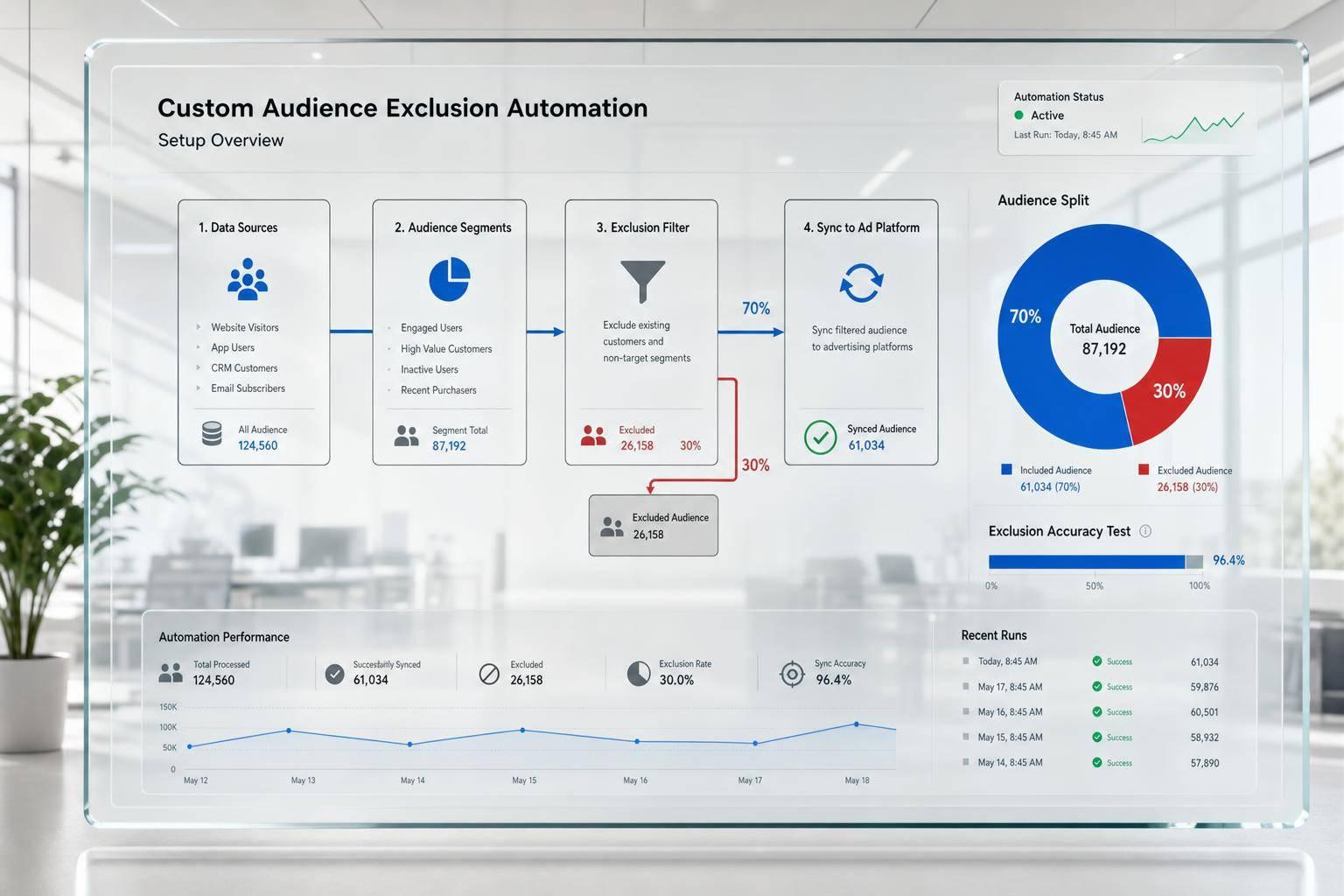Click the Exclusion Rate pie icon
1344x896 pixels.
(x=639, y=674)
